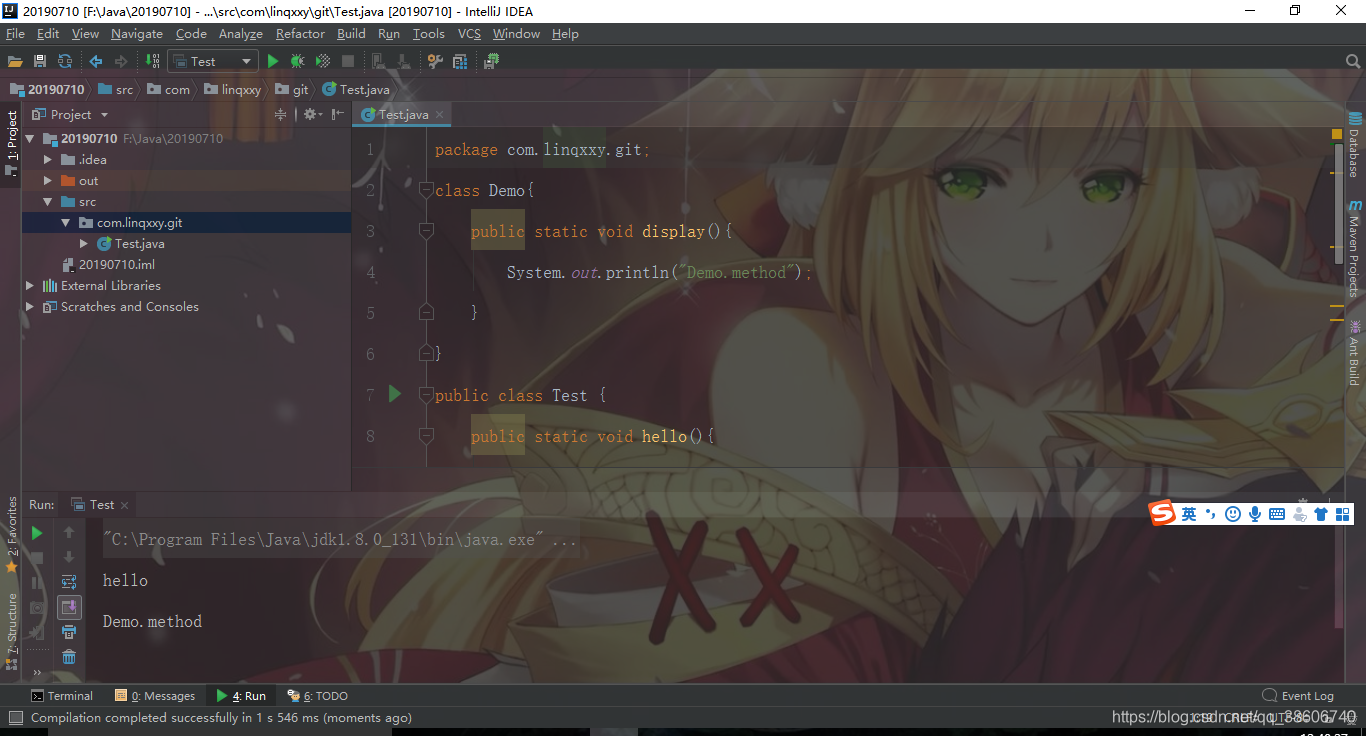Click the Open file toolbar icon
The height and width of the screenshot is (736, 1366).
[15, 61]
